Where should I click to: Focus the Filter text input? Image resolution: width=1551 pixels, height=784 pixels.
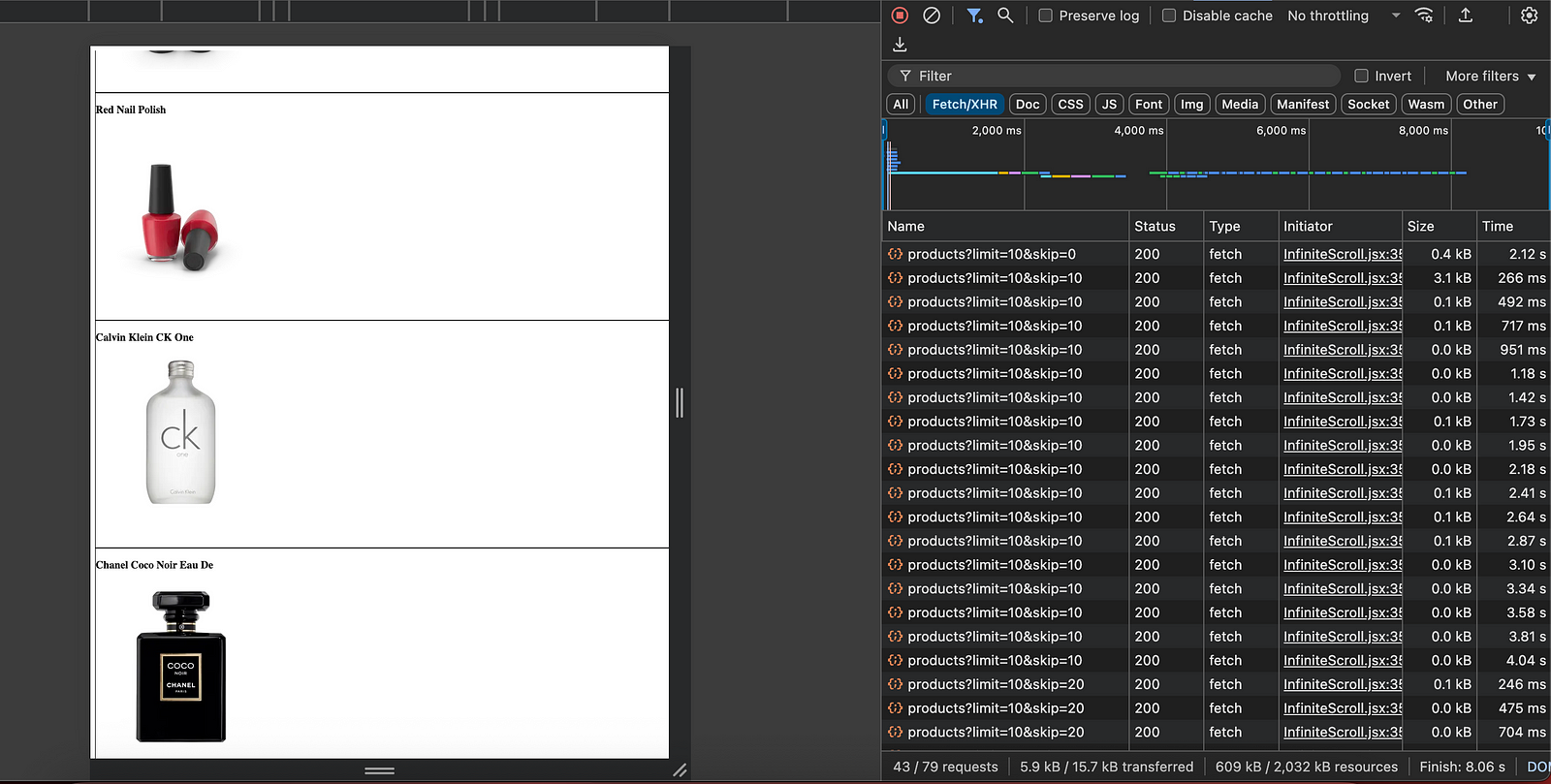pyautogui.click(x=1113, y=76)
